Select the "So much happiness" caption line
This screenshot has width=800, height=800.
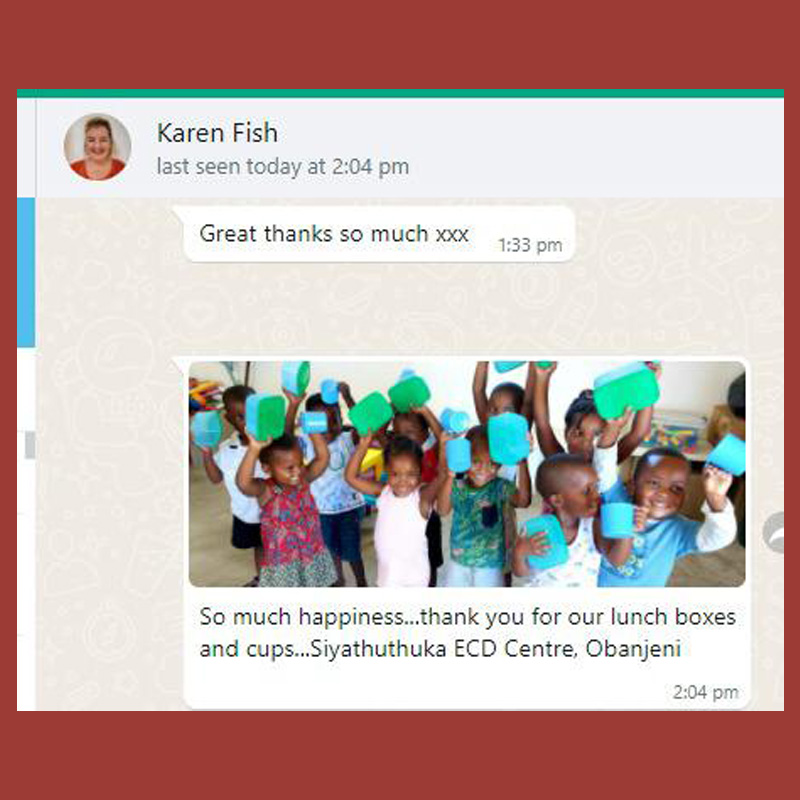[x=467, y=617]
